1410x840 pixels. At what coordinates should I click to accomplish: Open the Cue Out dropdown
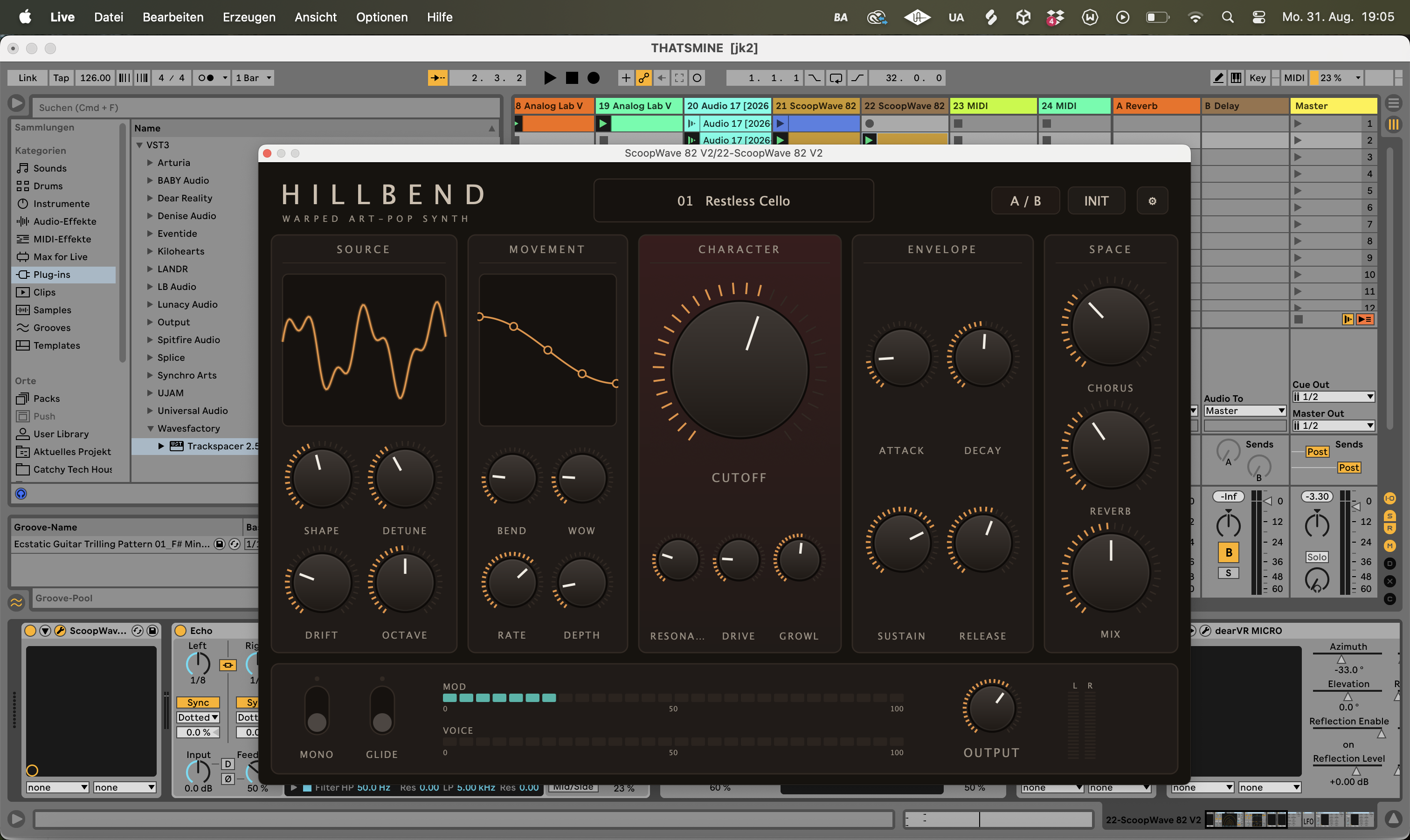point(1333,397)
